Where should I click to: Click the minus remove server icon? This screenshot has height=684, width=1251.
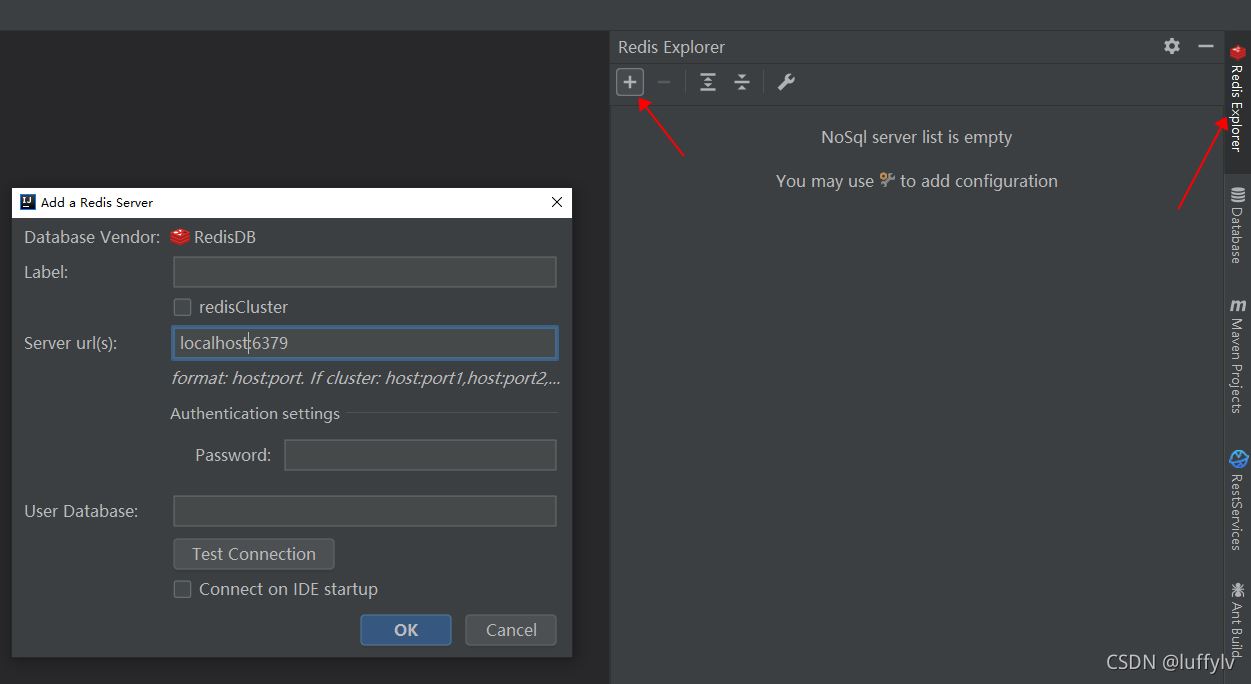click(x=664, y=82)
